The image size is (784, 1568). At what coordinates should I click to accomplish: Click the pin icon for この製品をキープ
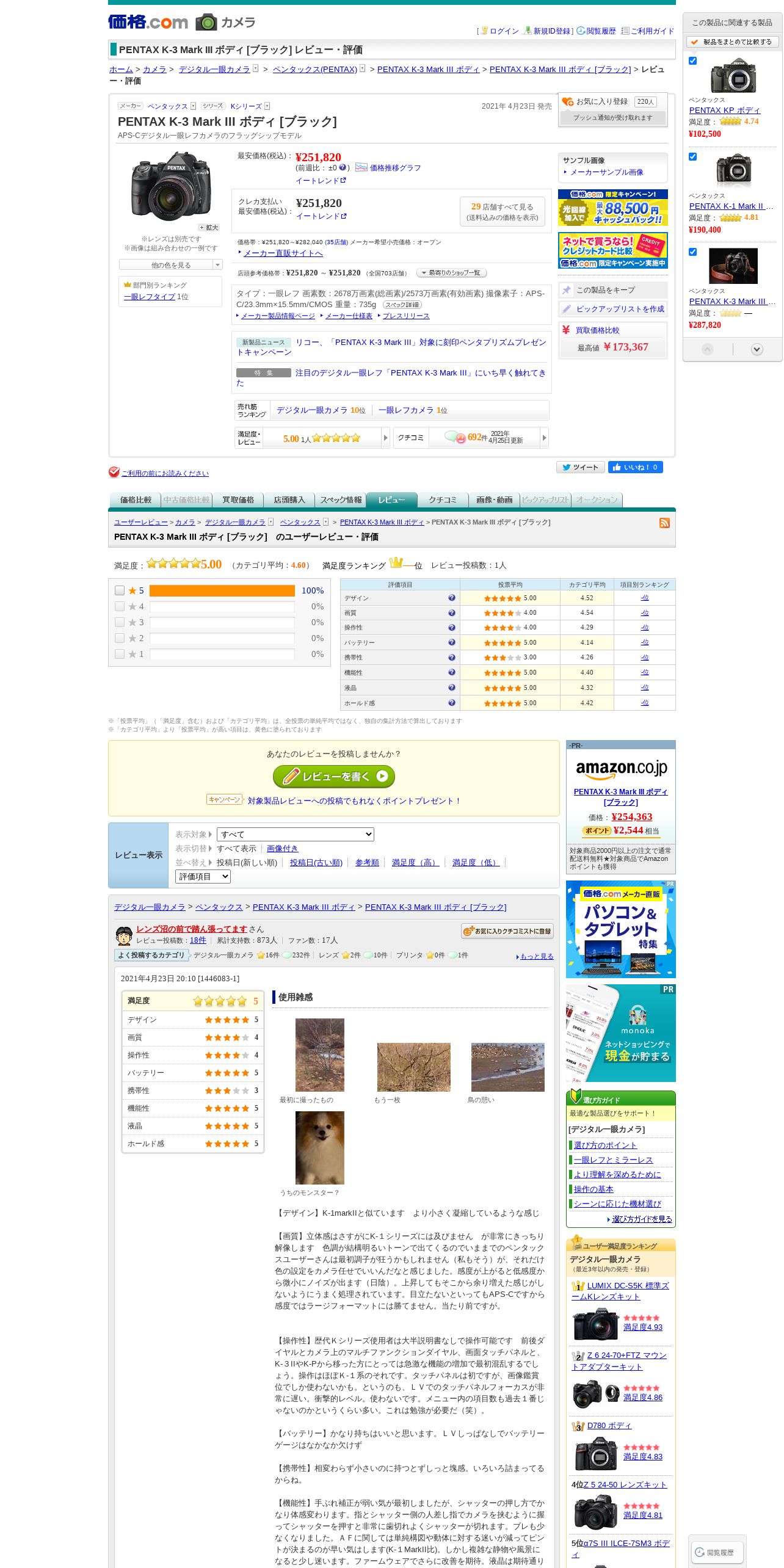tap(567, 290)
